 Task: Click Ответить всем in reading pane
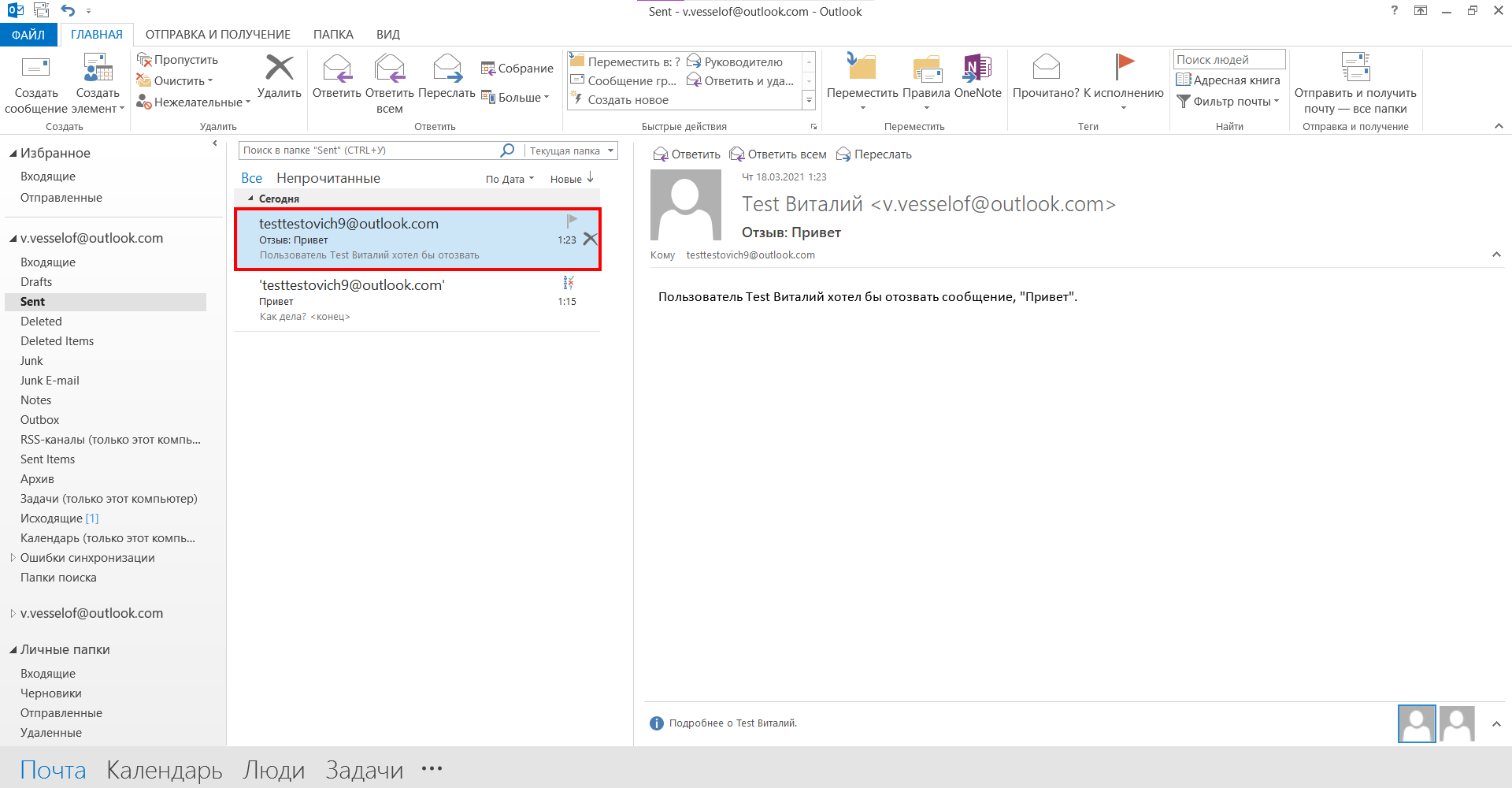pos(778,154)
